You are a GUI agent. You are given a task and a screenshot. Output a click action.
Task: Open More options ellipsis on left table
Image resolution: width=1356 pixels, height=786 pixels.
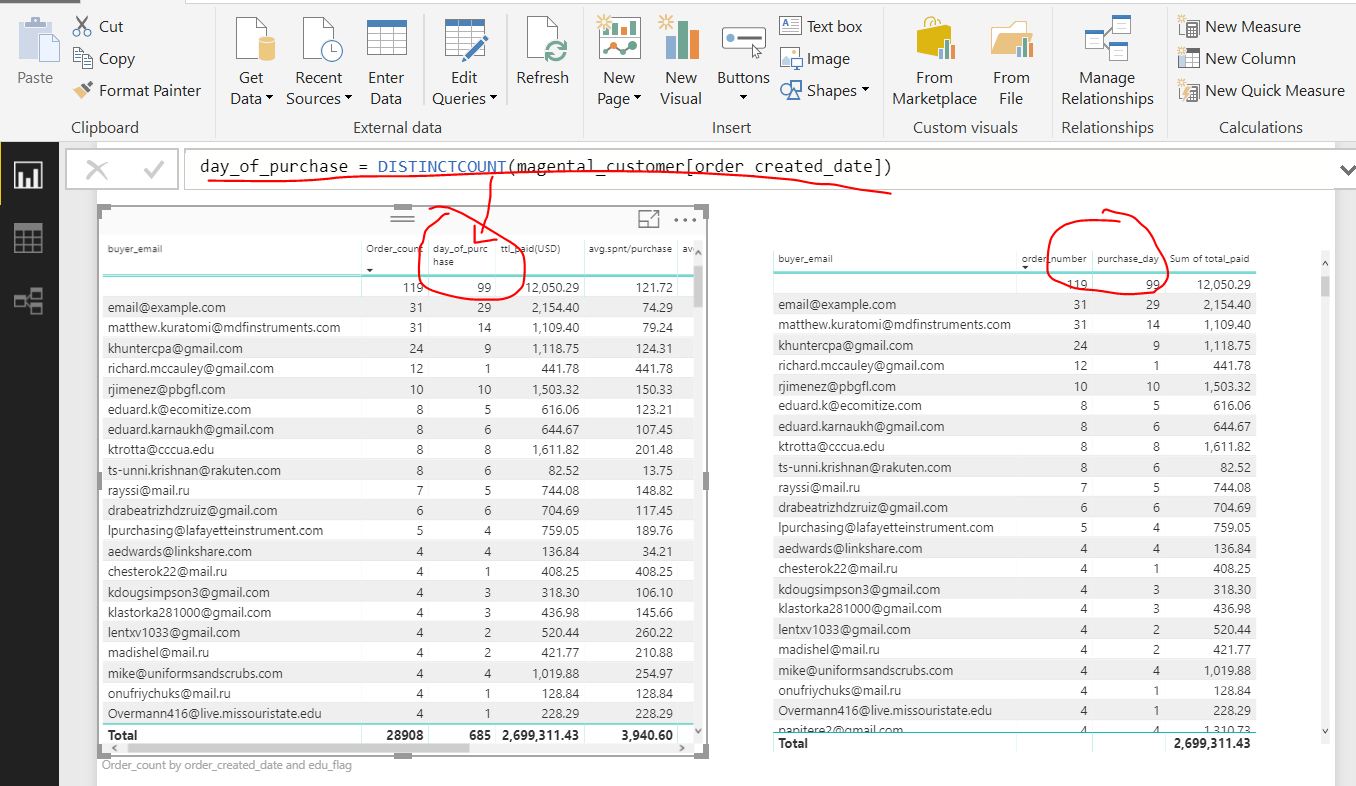(685, 219)
